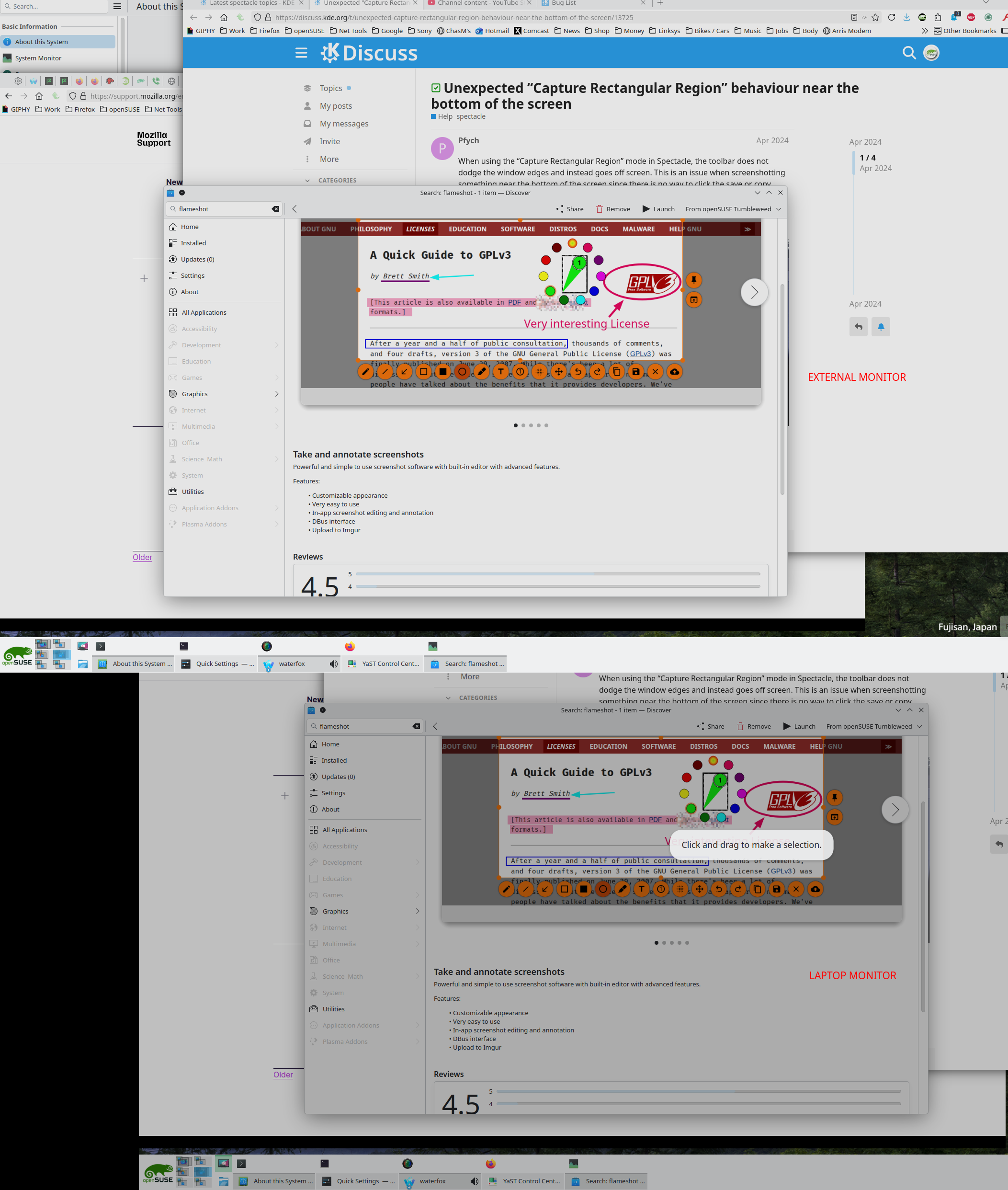This screenshot has width=1008, height=1190.
Task: Reload the page in the browser toolbar
Action: [x=892, y=17]
